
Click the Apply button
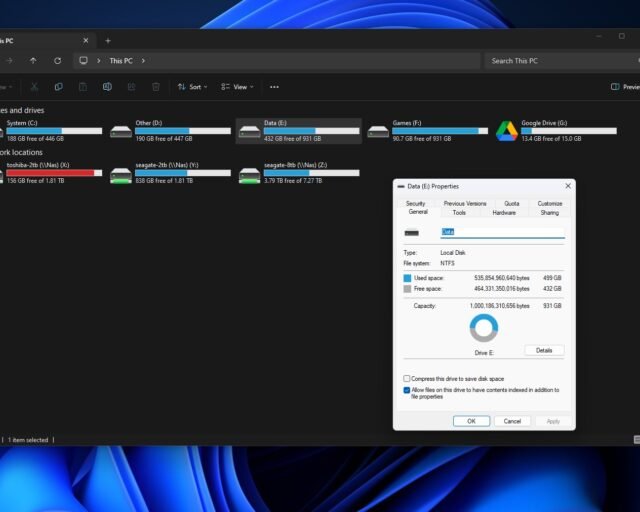tap(553, 421)
